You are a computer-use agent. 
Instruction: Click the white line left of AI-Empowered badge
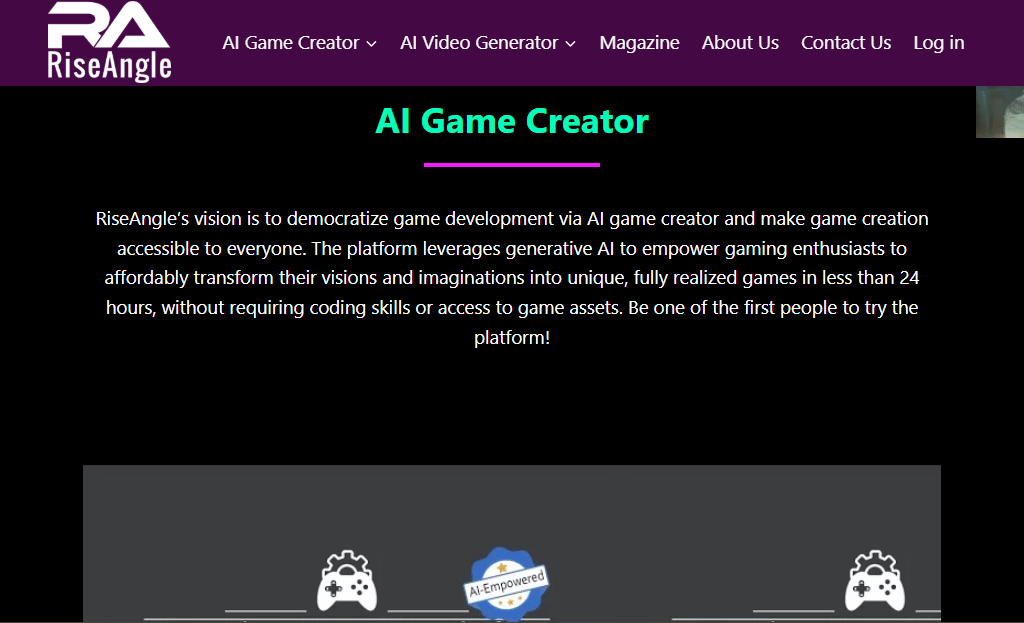[x=427, y=610]
